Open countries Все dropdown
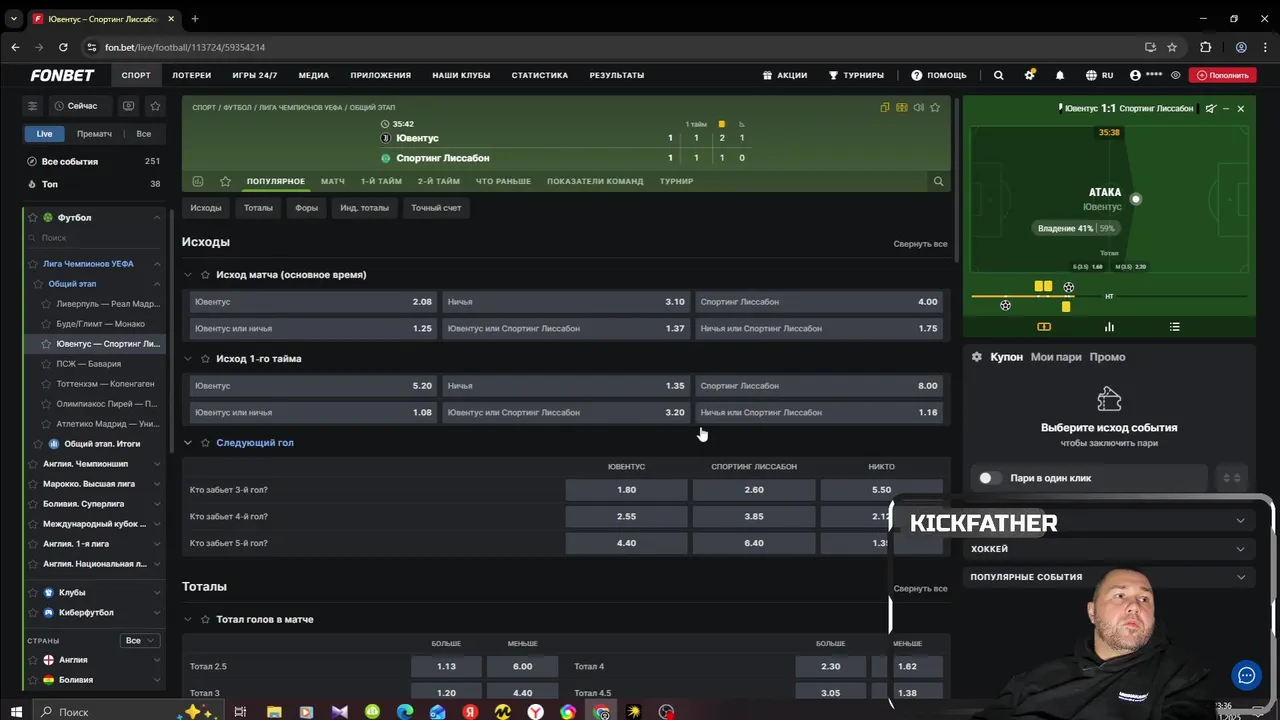1280x720 pixels. pyautogui.click(x=140, y=640)
